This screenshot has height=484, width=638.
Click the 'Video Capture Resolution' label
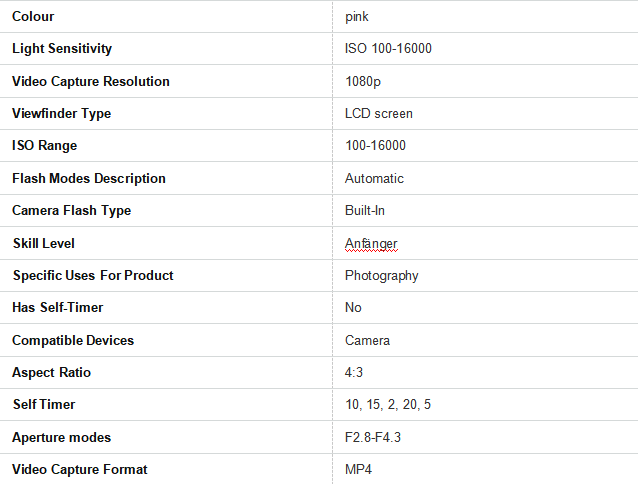pyautogui.click(x=91, y=81)
